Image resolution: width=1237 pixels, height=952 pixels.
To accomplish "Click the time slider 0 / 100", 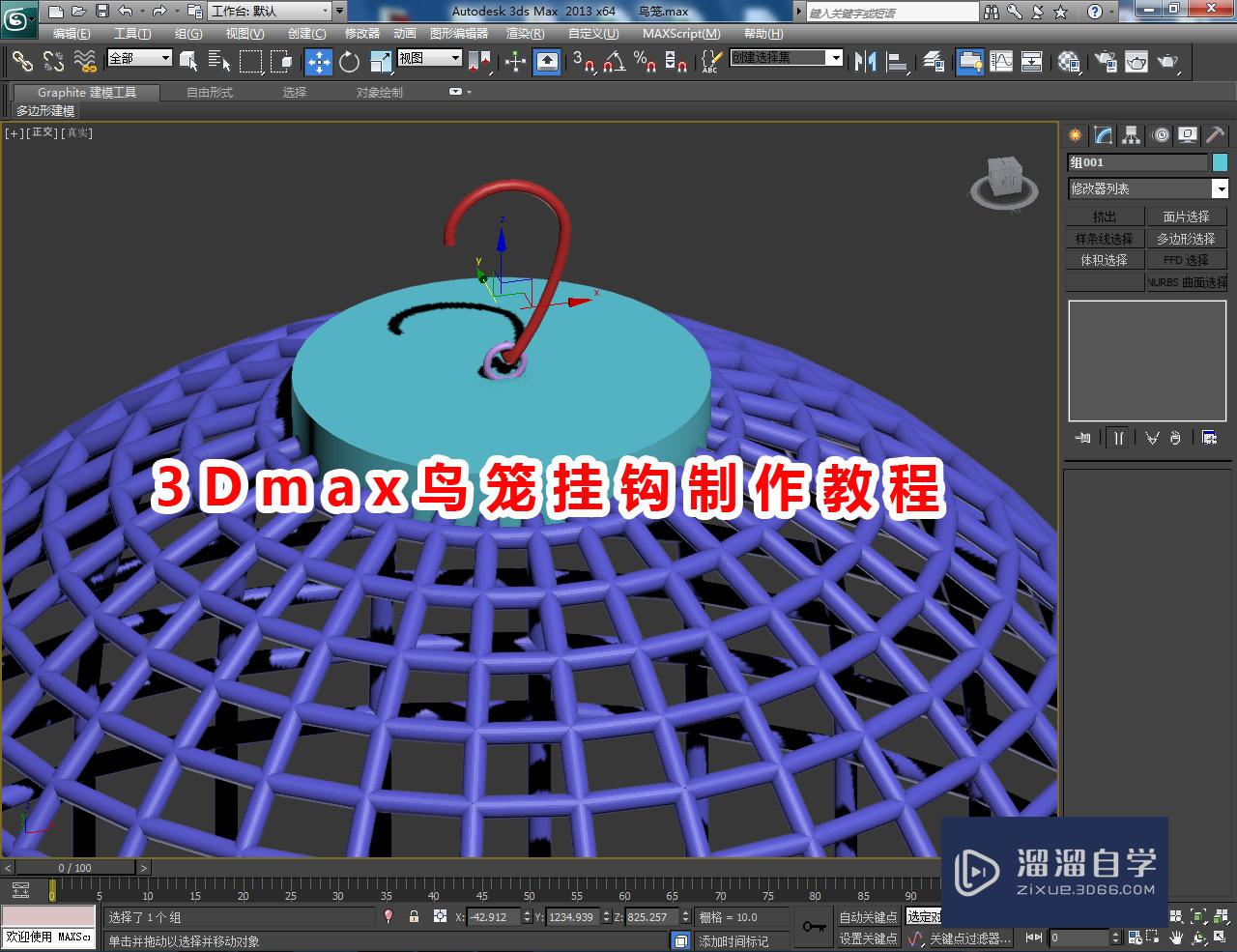I will [74, 868].
